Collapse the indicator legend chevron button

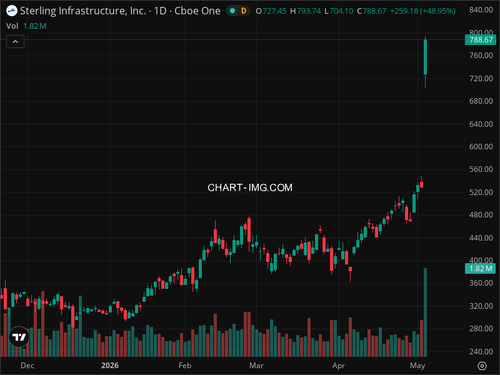click(15, 42)
